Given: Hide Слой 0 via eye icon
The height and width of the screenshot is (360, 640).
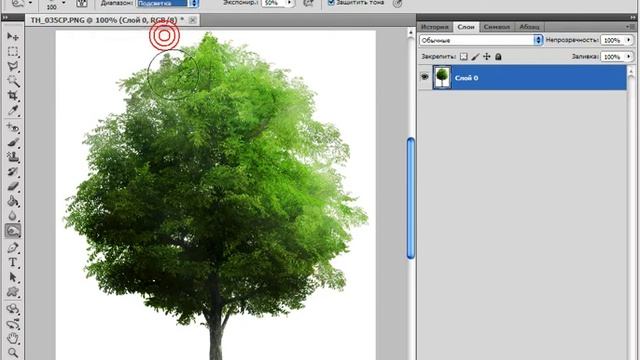Looking at the screenshot, I should point(424,77).
